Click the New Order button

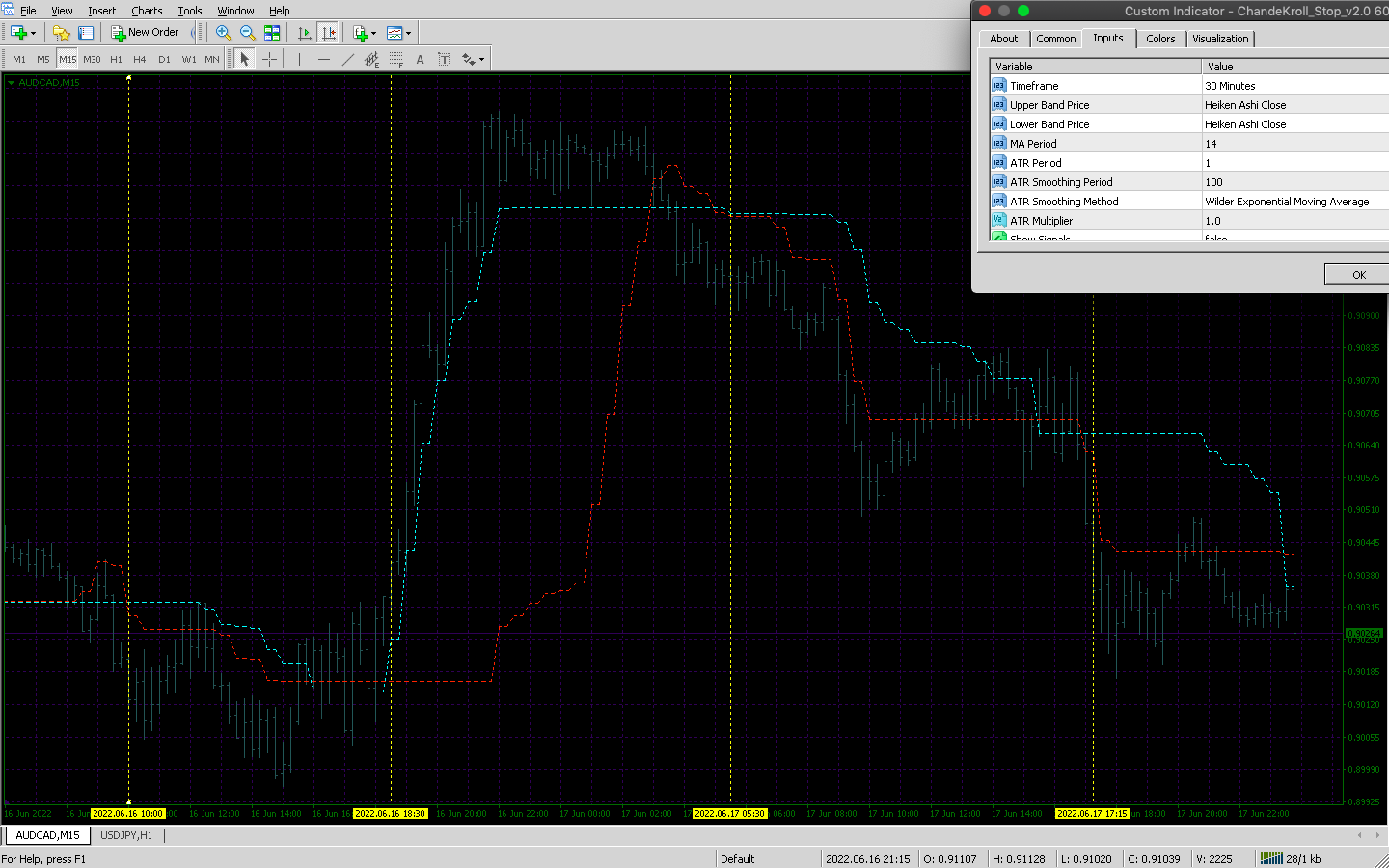coord(145,33)
